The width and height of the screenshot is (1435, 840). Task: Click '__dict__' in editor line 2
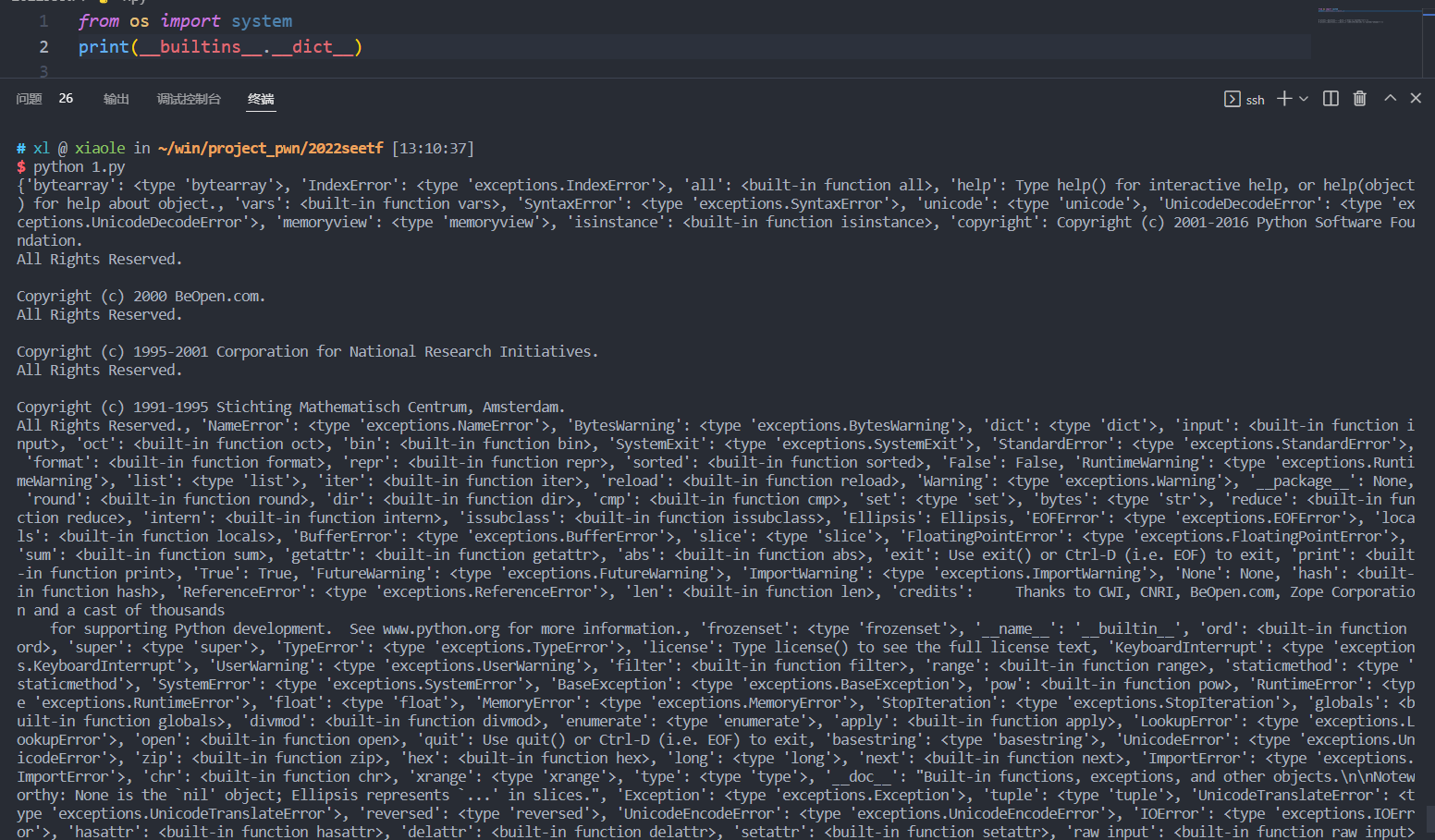tap(313, 46)
